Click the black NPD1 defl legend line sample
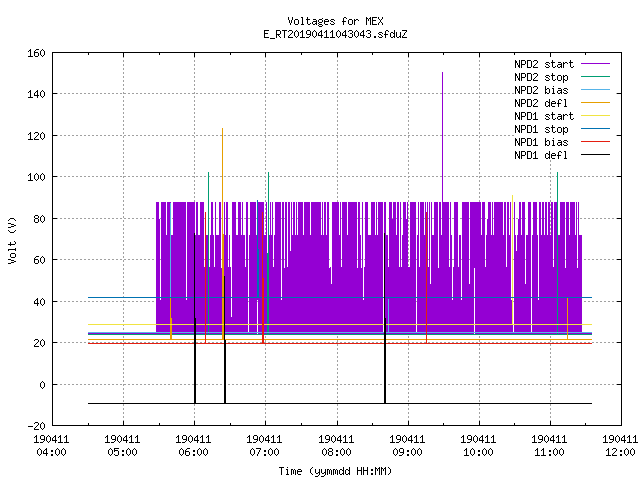The width and height of the screenshot is (640, 480). coord(595,155)
